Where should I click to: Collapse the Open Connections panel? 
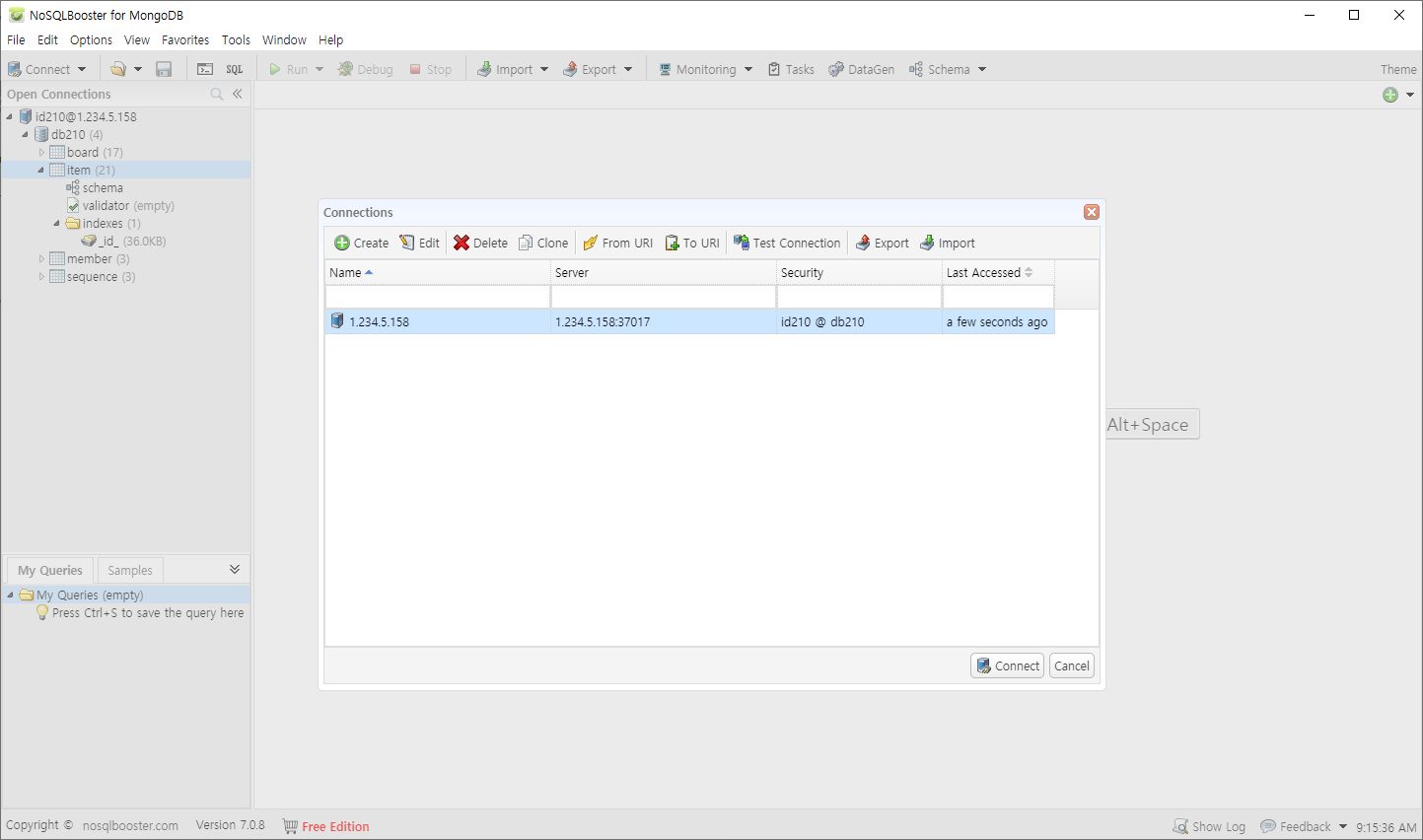[238, 94]
